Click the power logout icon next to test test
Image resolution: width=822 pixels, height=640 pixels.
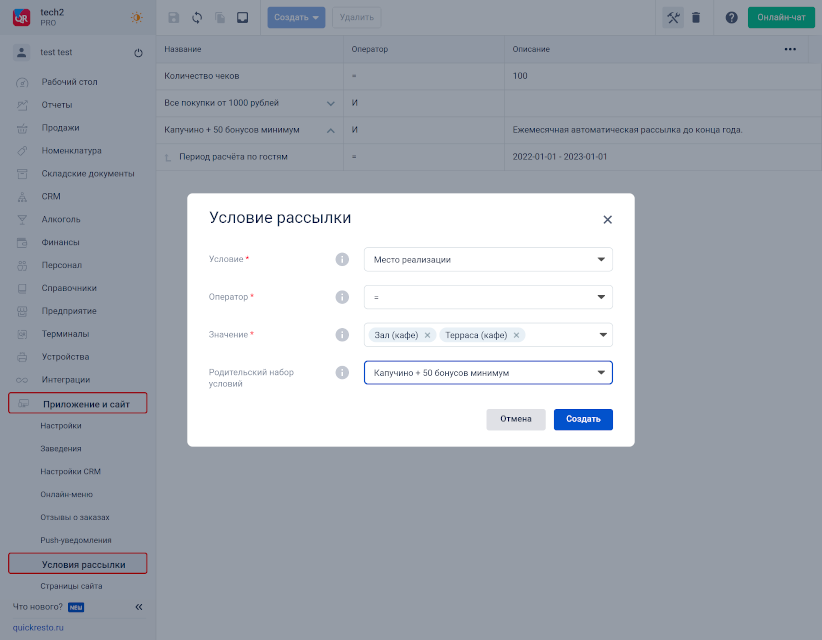coord(138,52)
